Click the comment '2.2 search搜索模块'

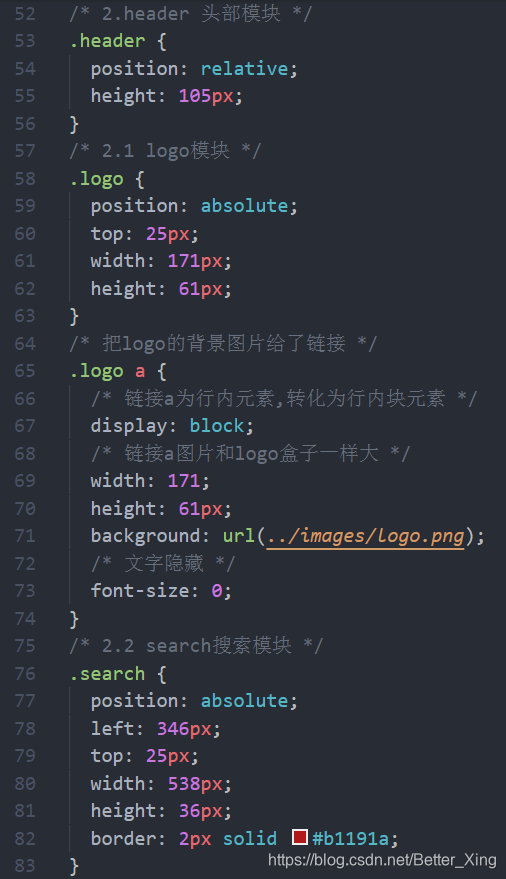(x=197, y=646)
